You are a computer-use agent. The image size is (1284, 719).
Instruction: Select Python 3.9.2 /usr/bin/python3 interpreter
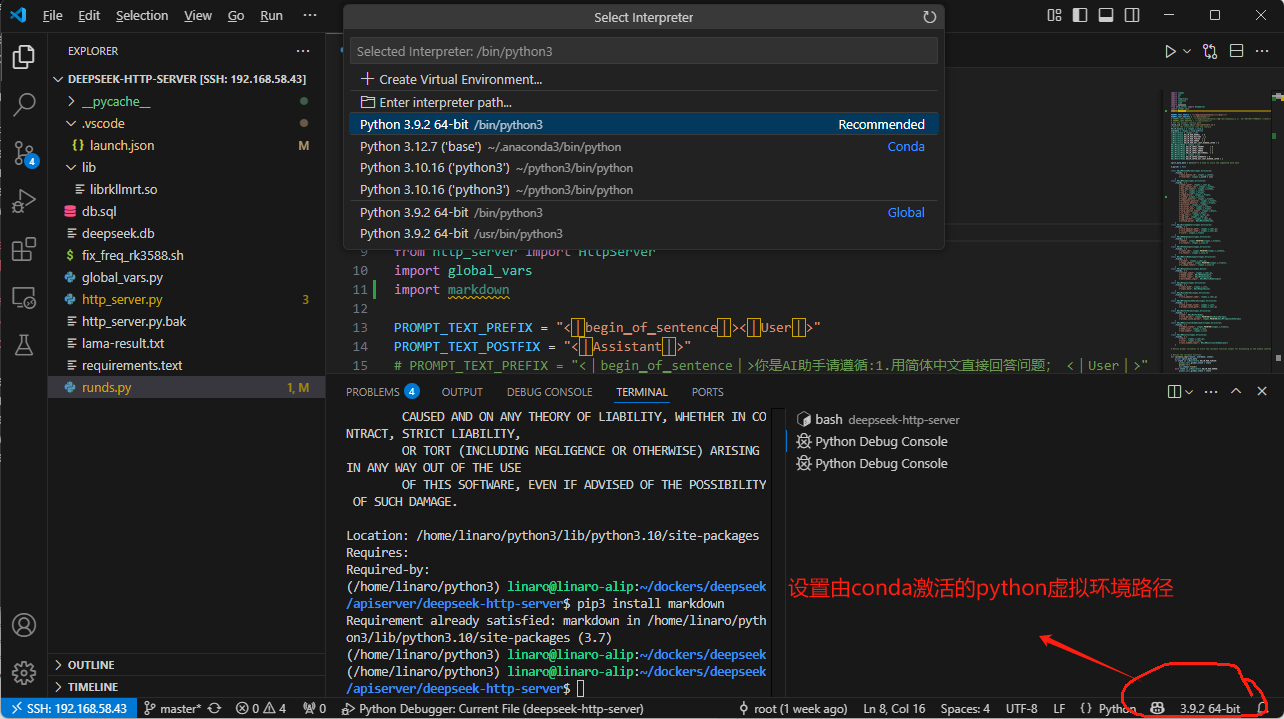(644, 233)
